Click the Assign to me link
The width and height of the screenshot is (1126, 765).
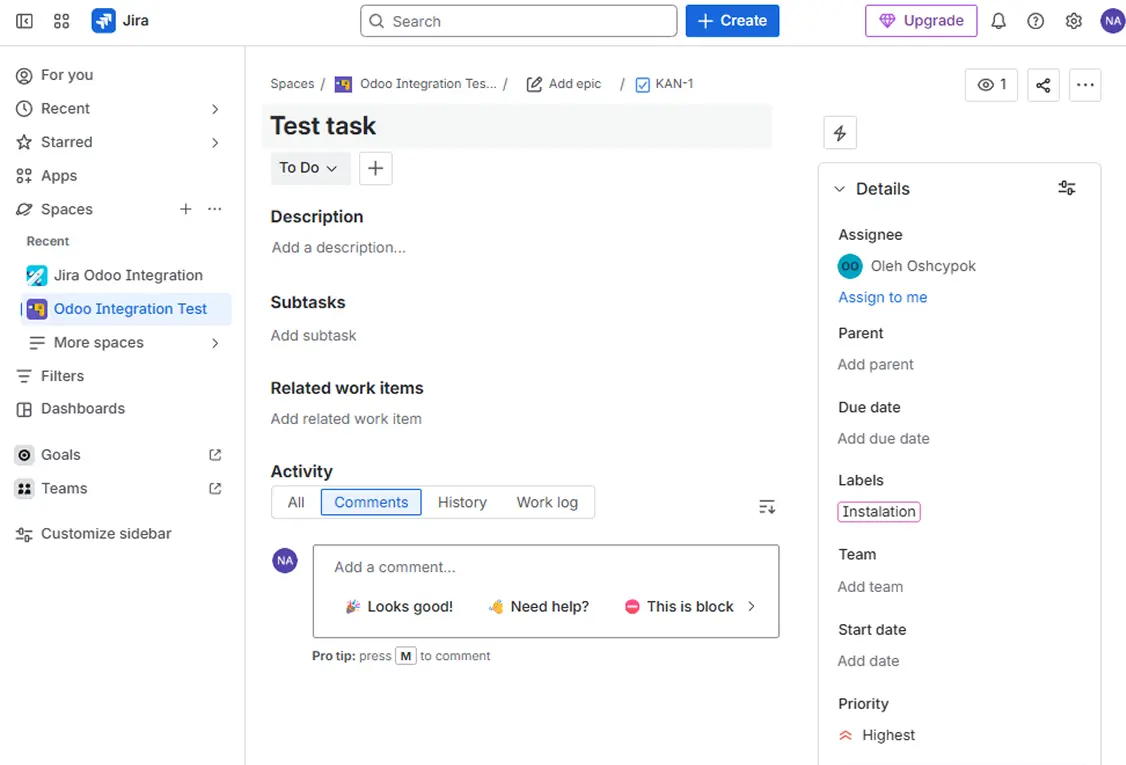pyautogui.click(x=882, y=297)
